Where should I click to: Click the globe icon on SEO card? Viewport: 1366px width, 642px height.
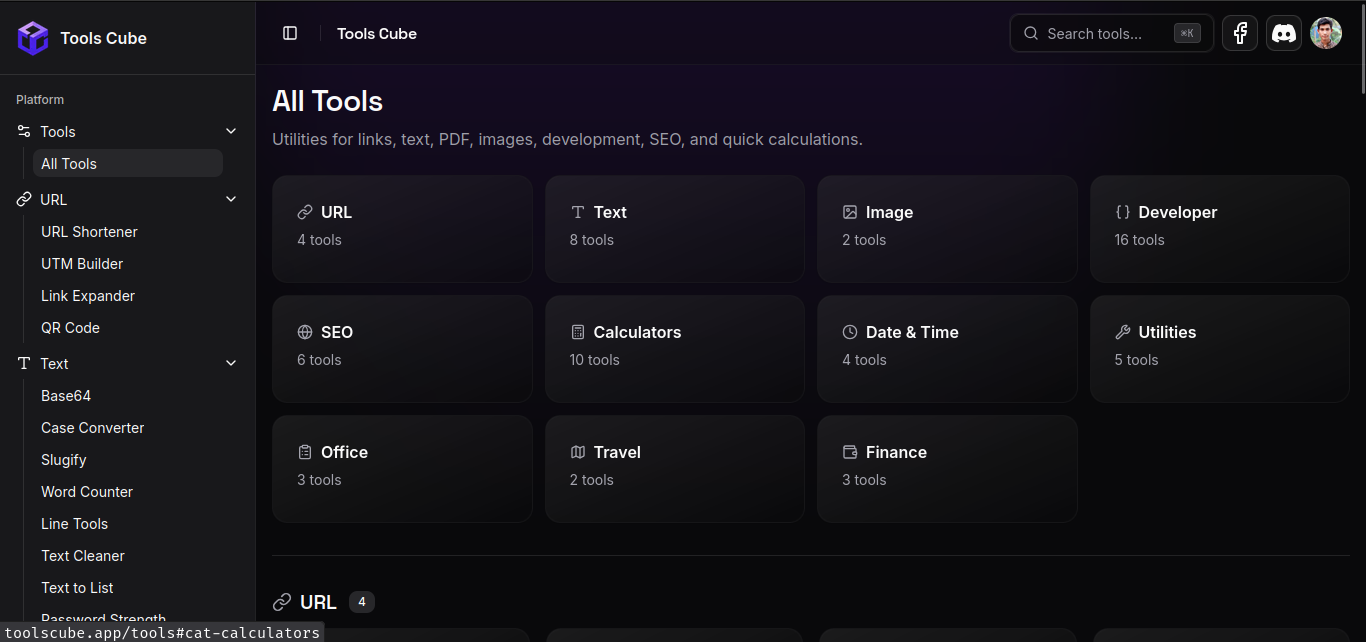(305, 332)
